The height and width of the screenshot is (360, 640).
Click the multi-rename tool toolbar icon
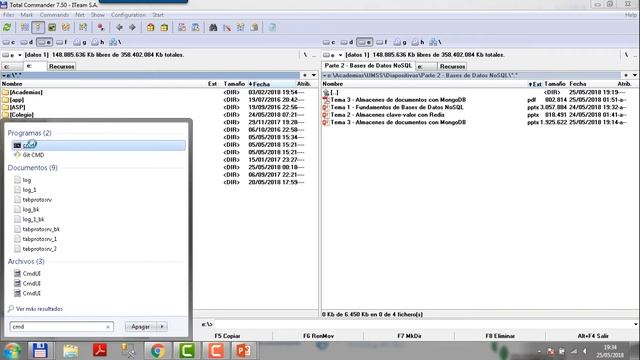pos(227,27)
